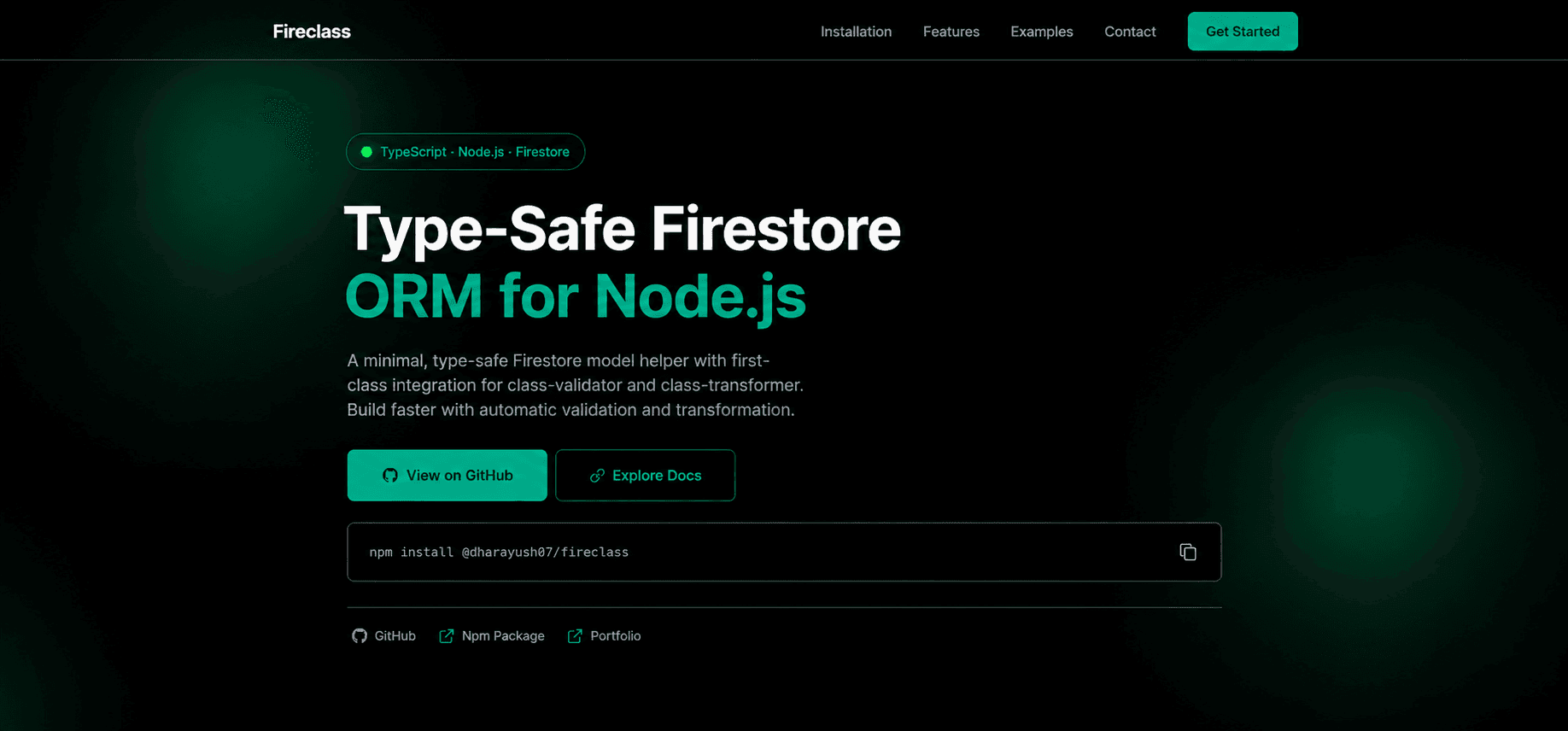
Task: Click the GitHub octocat icon in footer links
Action: (x=360, y=635)
